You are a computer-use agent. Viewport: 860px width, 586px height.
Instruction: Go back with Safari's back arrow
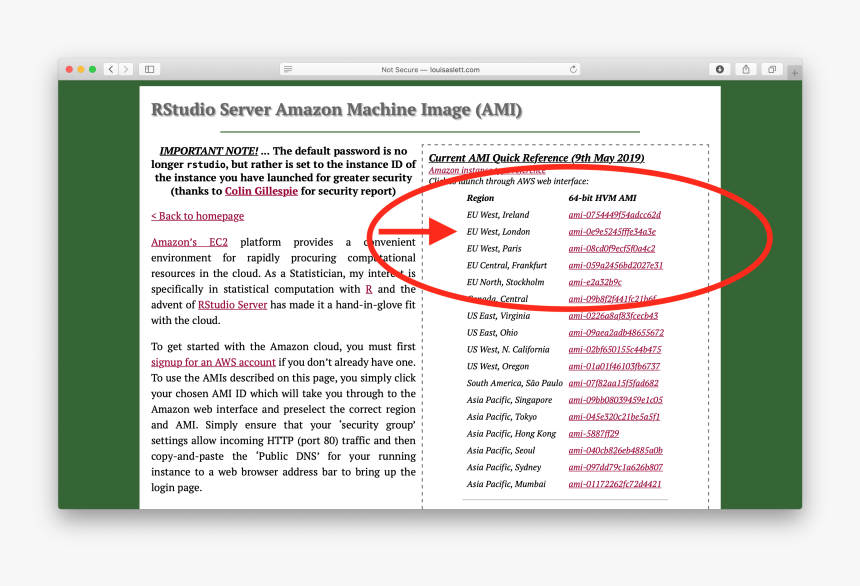(x=111, y=69)
